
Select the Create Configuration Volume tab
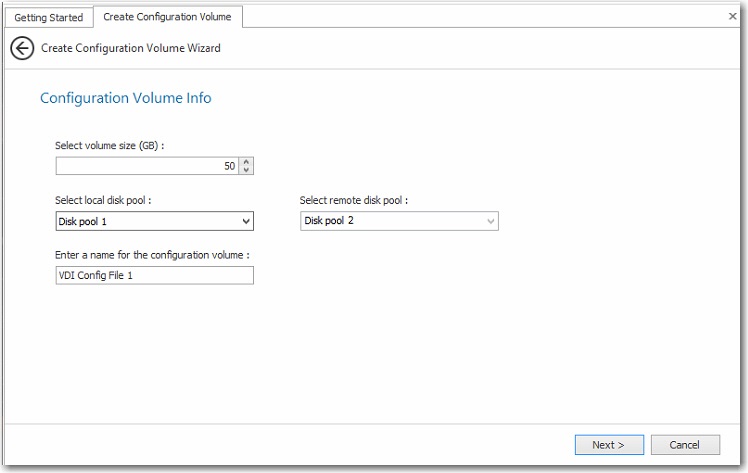pos(167,17)
